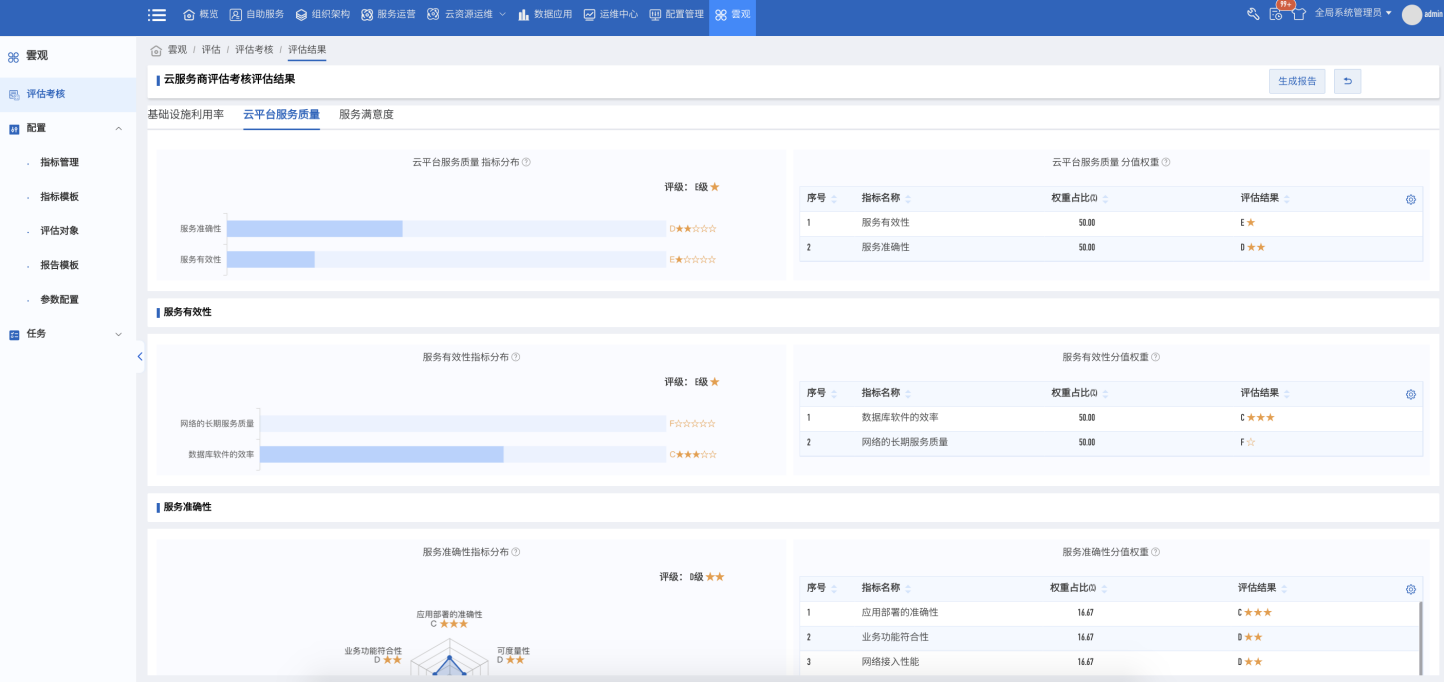Open column settings gear in 服务有效性分值权重 table
This screenshot has width=1444, height=682.
point(1410,394)
